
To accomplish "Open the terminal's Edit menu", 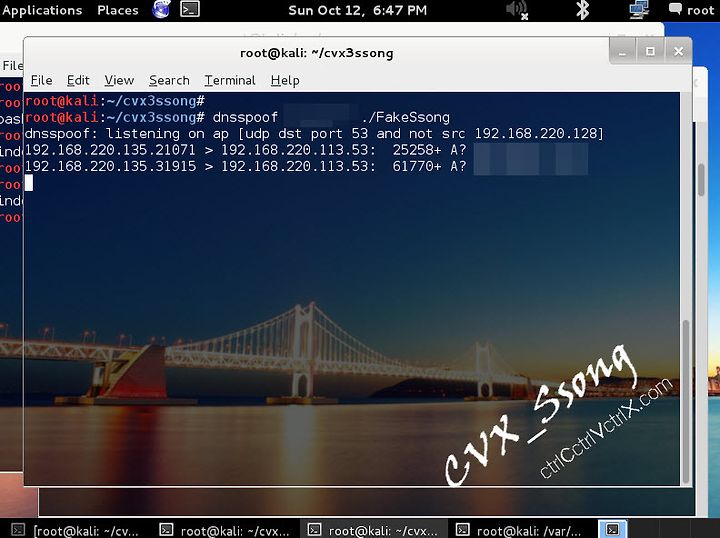I will click(78, 80).
